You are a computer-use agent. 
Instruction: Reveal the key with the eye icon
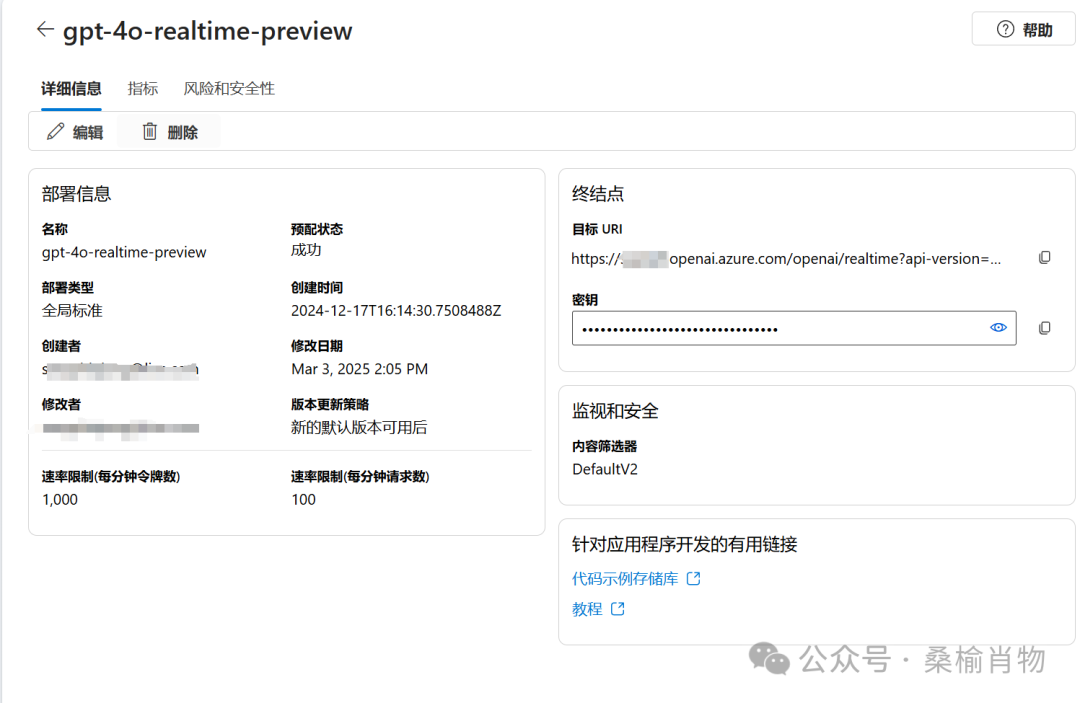(x=998, y=328)
